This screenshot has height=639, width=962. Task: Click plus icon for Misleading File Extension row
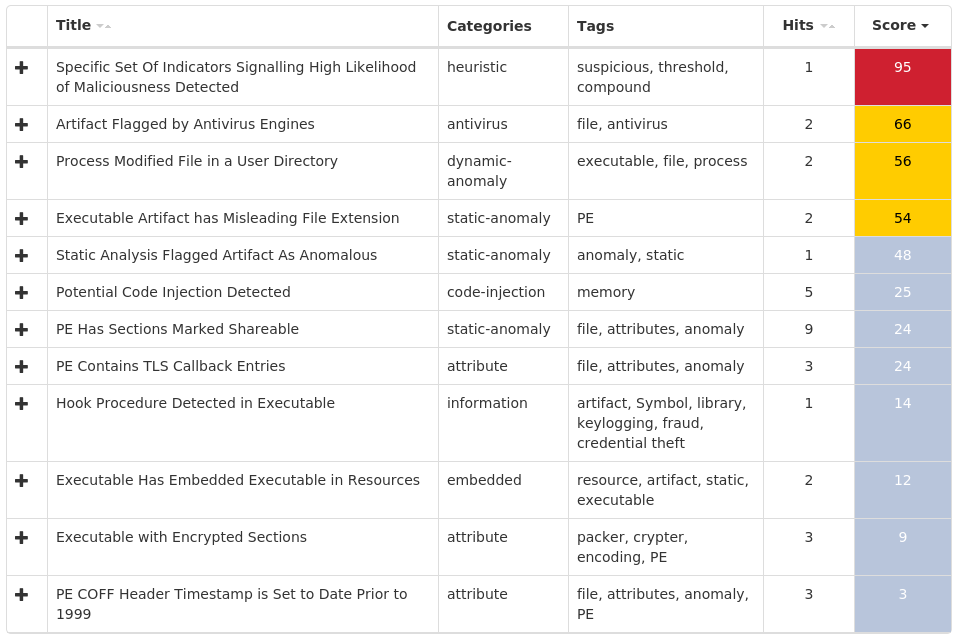tap(21, 218)
